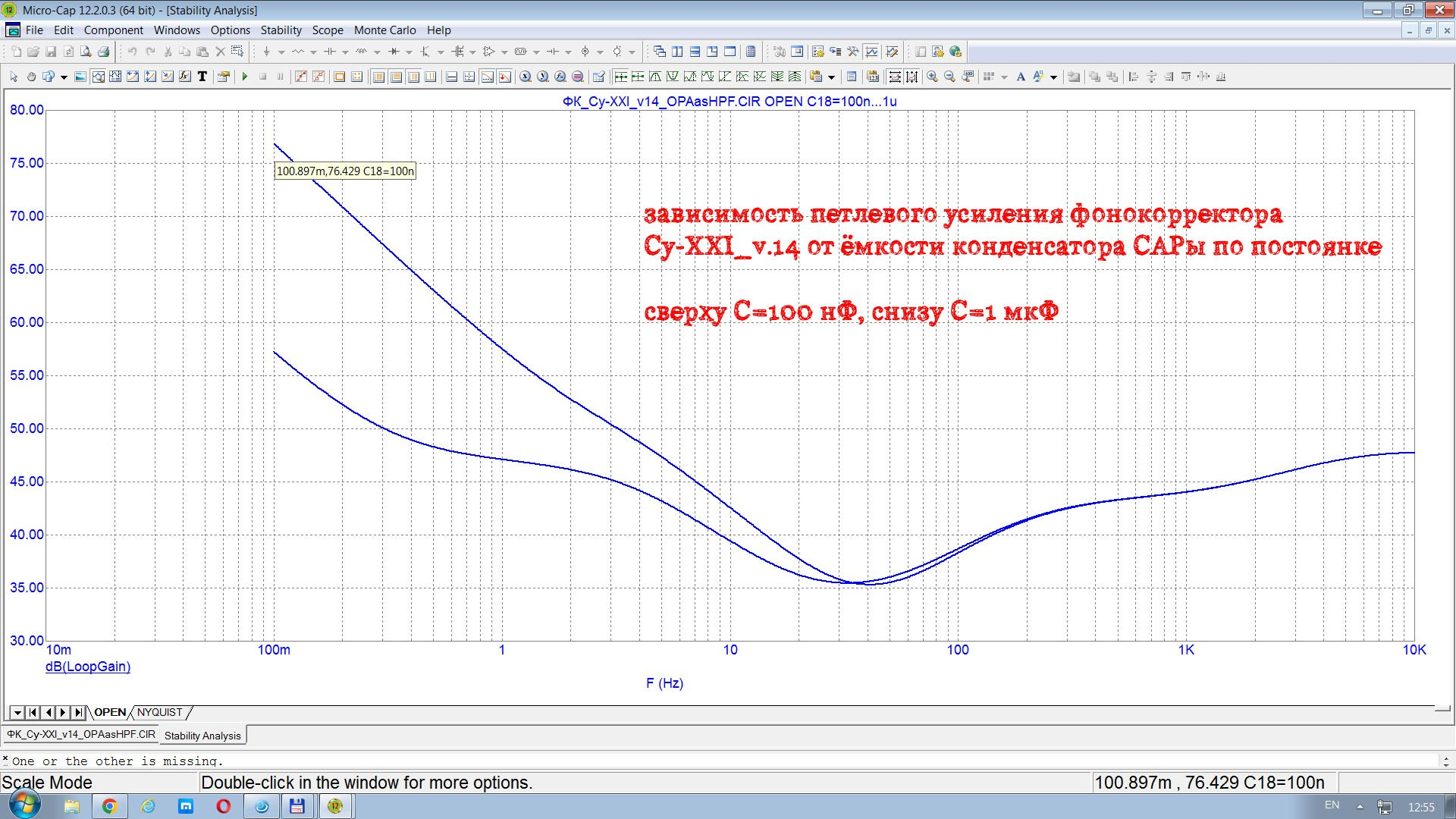Click the green Run analysis arrow
Image resolution: width=1456 pixels, height=819 pixels.
pyautogui.click(x=244, y=77)
